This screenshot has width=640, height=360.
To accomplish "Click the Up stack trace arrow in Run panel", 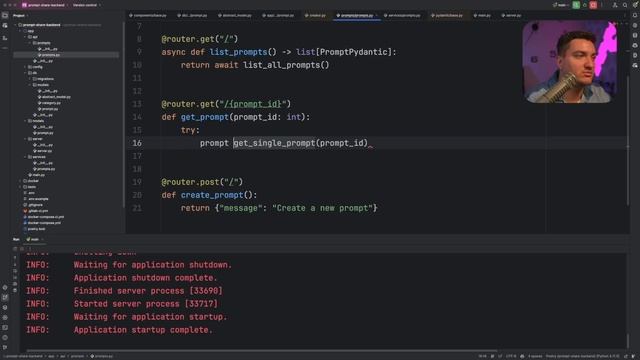I will point(15,258).
